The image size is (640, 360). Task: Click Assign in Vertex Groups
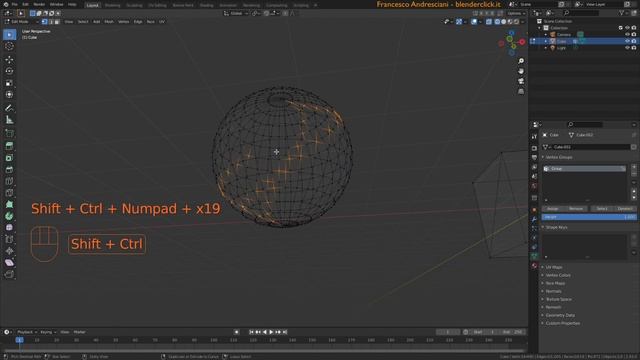click(x=553, y=209)
